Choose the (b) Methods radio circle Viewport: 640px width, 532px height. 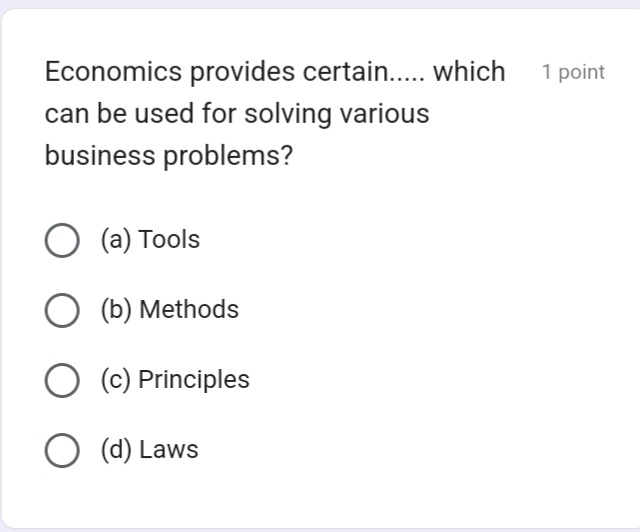point(62,311)
